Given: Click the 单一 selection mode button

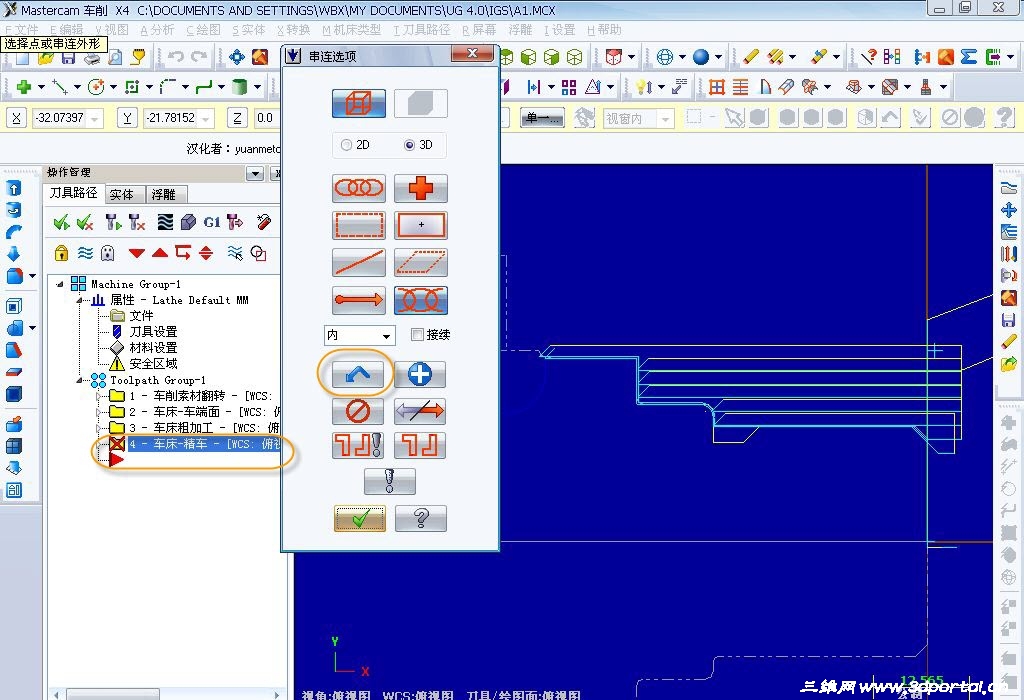Looking at the screenshot, I should pyautogui.click(x=542, y=118).
